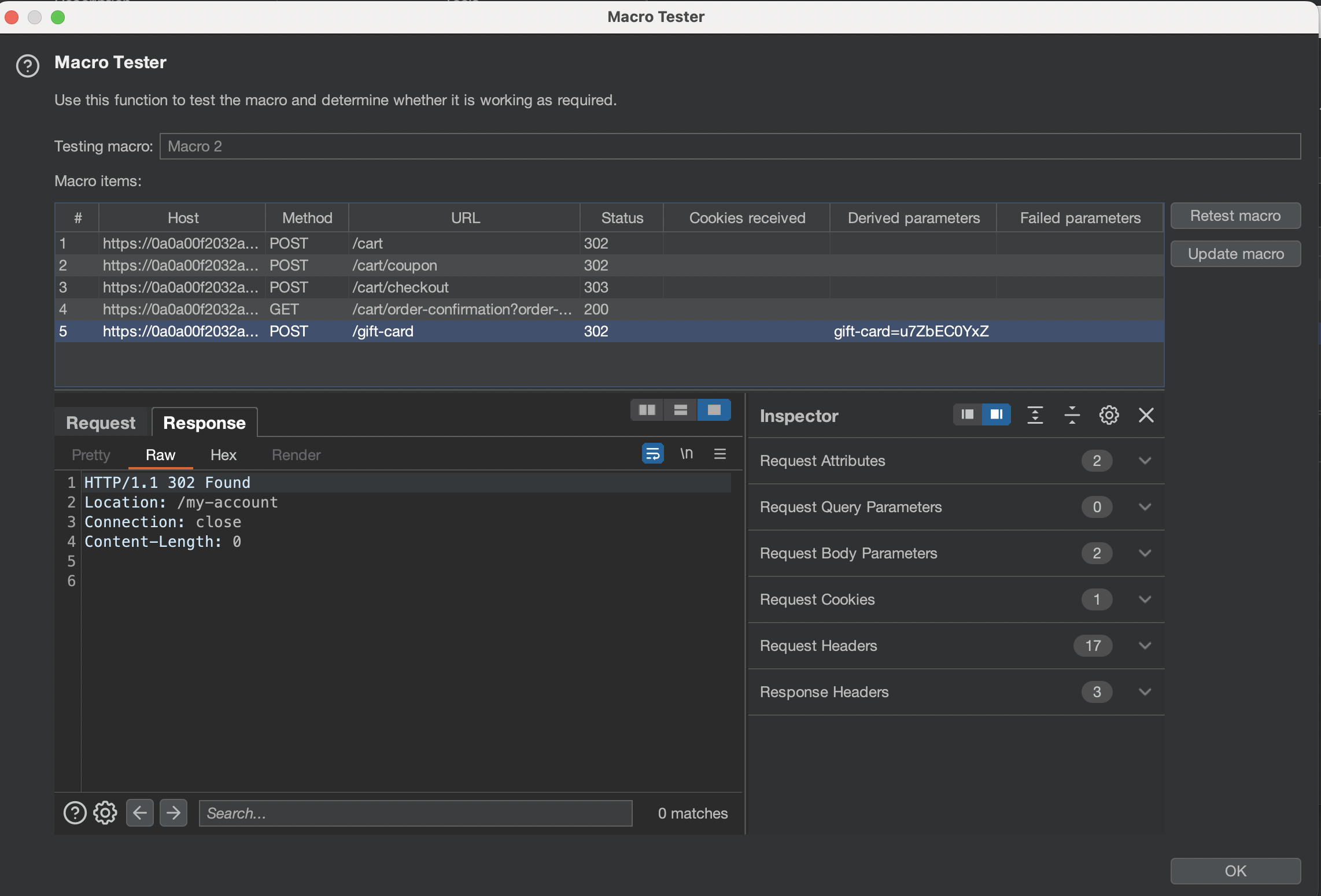Image resolution: width=1321 pixels, height=896 pixels.
Task: Click in the Search input field
Action: tap(415, 813)
